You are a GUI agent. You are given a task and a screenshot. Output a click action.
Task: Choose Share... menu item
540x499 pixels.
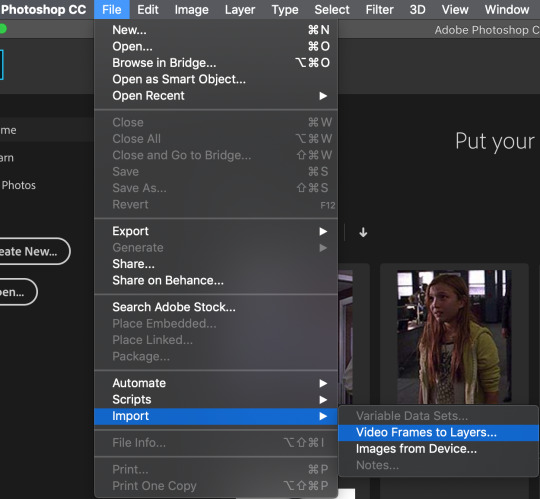pyautogui.click(x=216, y=264)
